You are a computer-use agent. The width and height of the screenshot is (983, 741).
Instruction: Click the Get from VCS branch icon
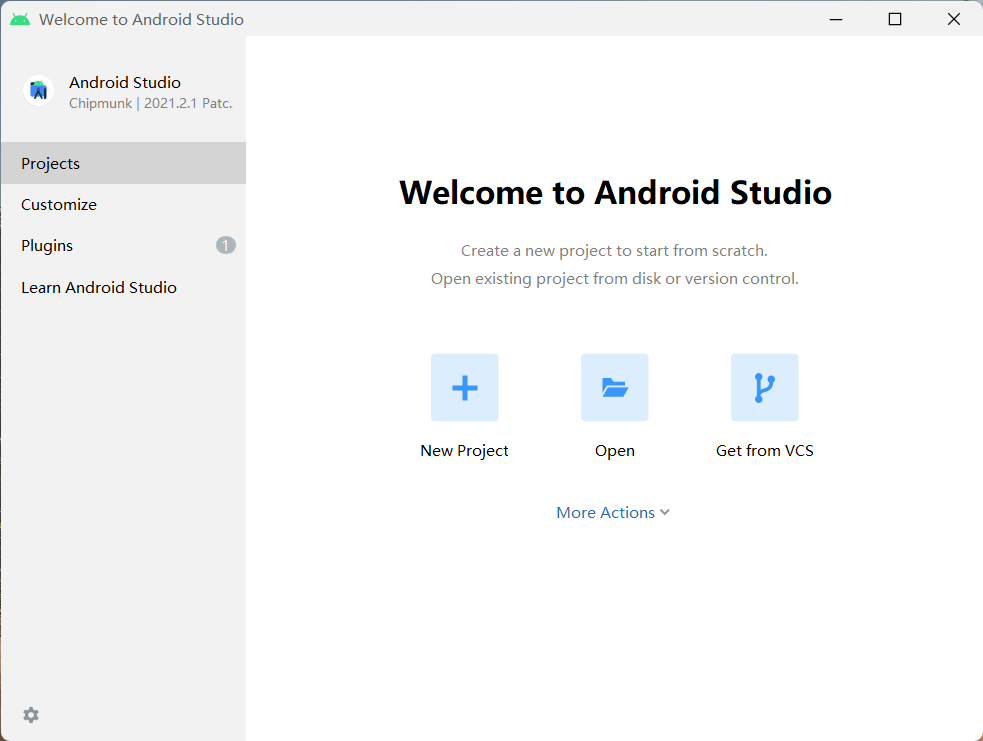point(764,387)
